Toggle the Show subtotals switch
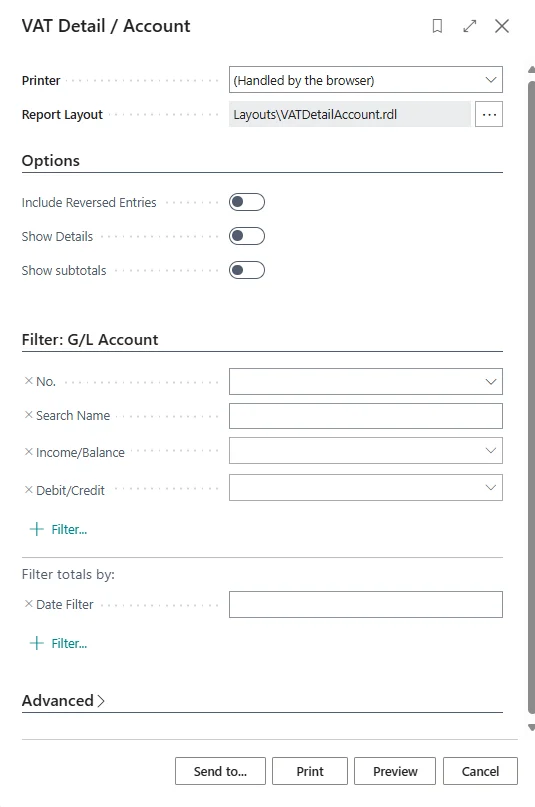The width and height of the screenshot is (535, 807). 247,270
